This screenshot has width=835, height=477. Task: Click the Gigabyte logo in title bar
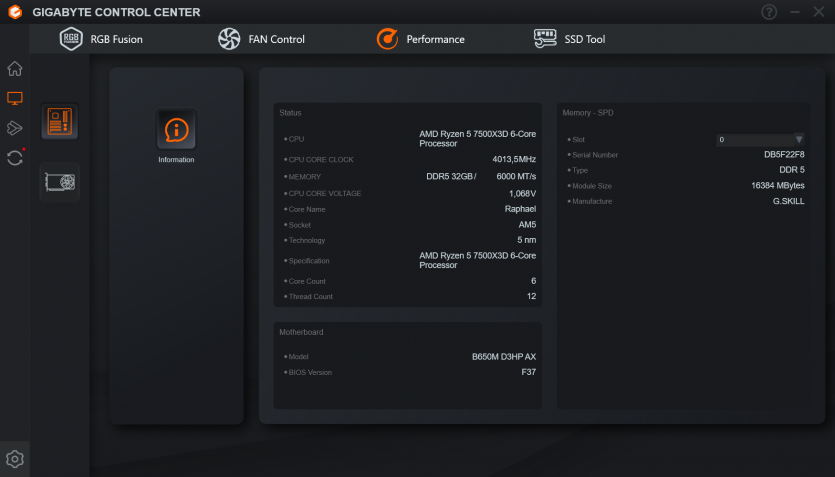[x=15, y=12]
